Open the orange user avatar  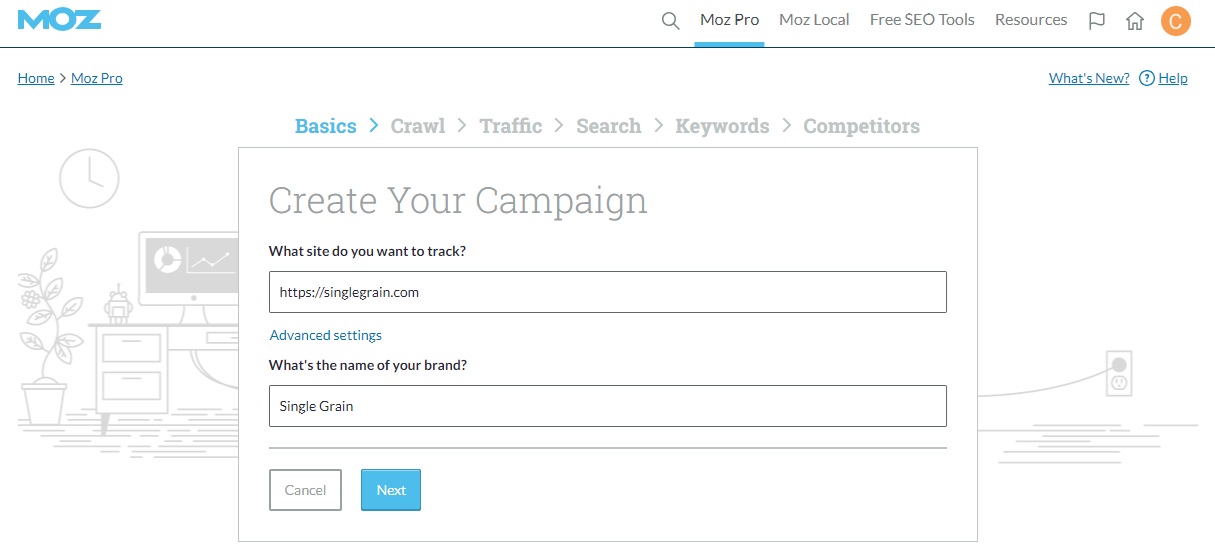point(1176,20)
